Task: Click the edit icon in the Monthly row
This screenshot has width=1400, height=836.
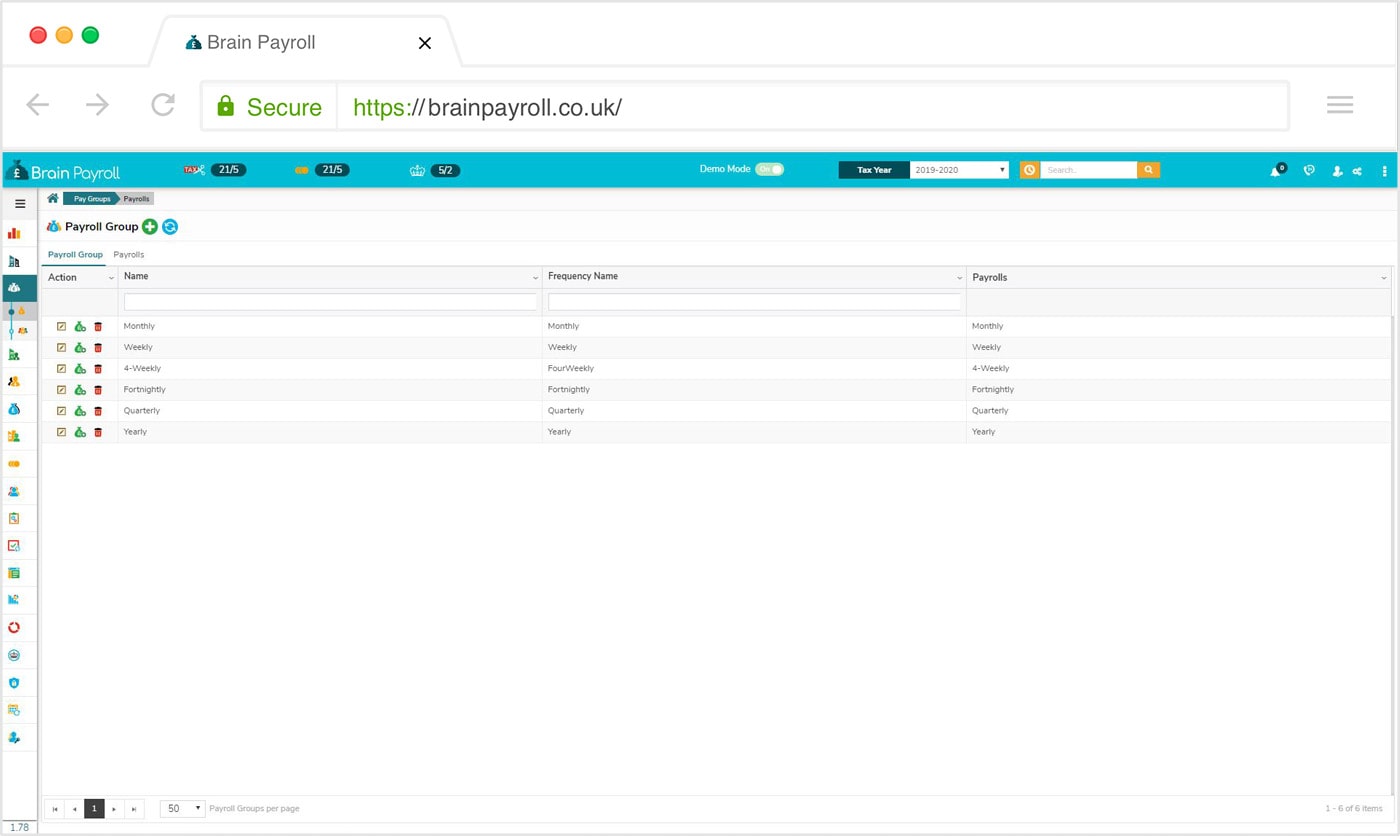Action: pos(61,326)
